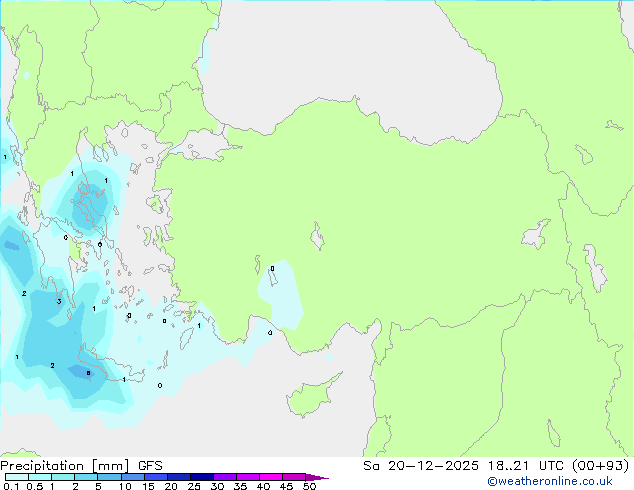The width and height of the screenshot is (634, 490).
Task: Choose the 20–25 mm legend color box
Action: tap(178, 477)
